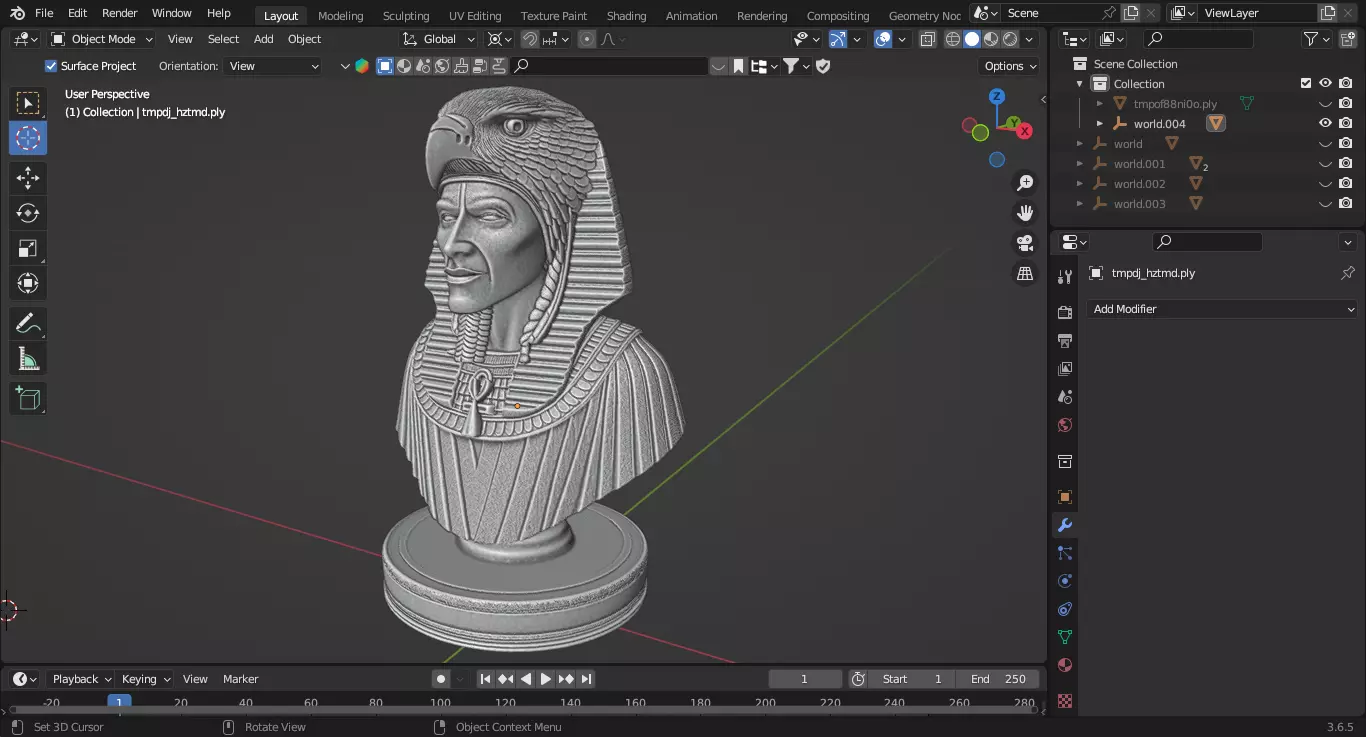Open the viewport Select menu
The image size is (1366, 737).
(223, 39)
